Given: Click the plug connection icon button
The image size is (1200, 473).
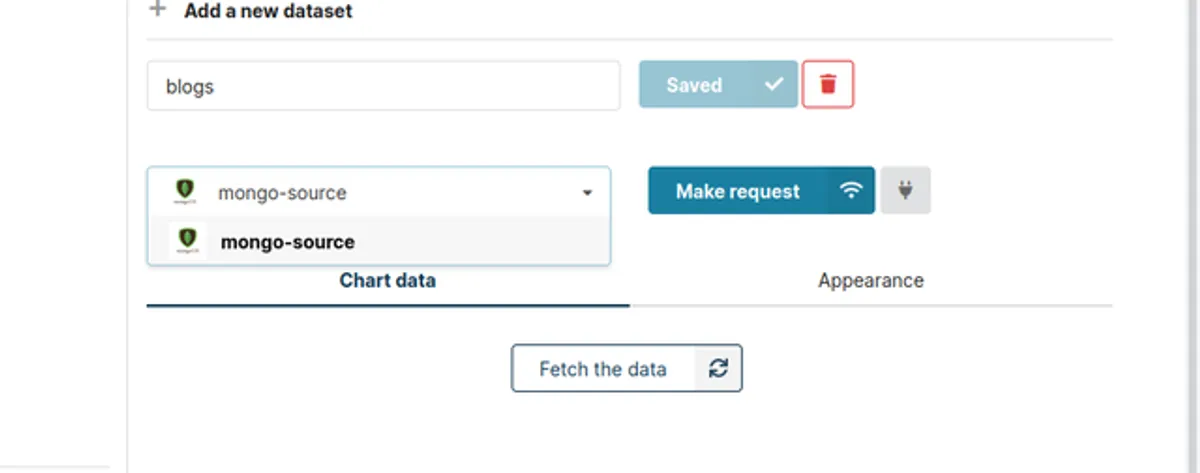Looking at the screenshot, I should 906,190.
